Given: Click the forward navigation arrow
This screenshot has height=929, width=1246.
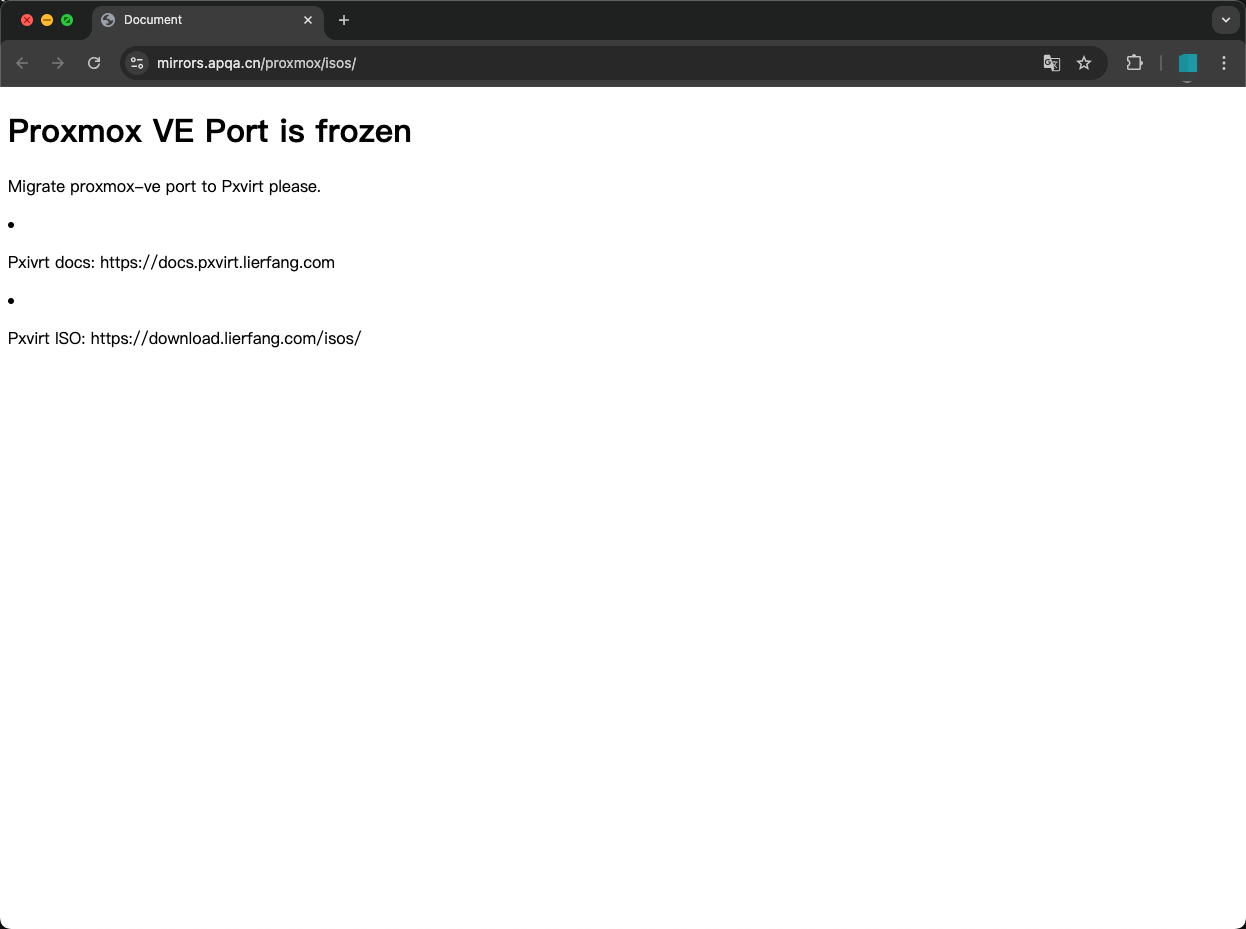Looking at the screenshot, I should 58,63.
